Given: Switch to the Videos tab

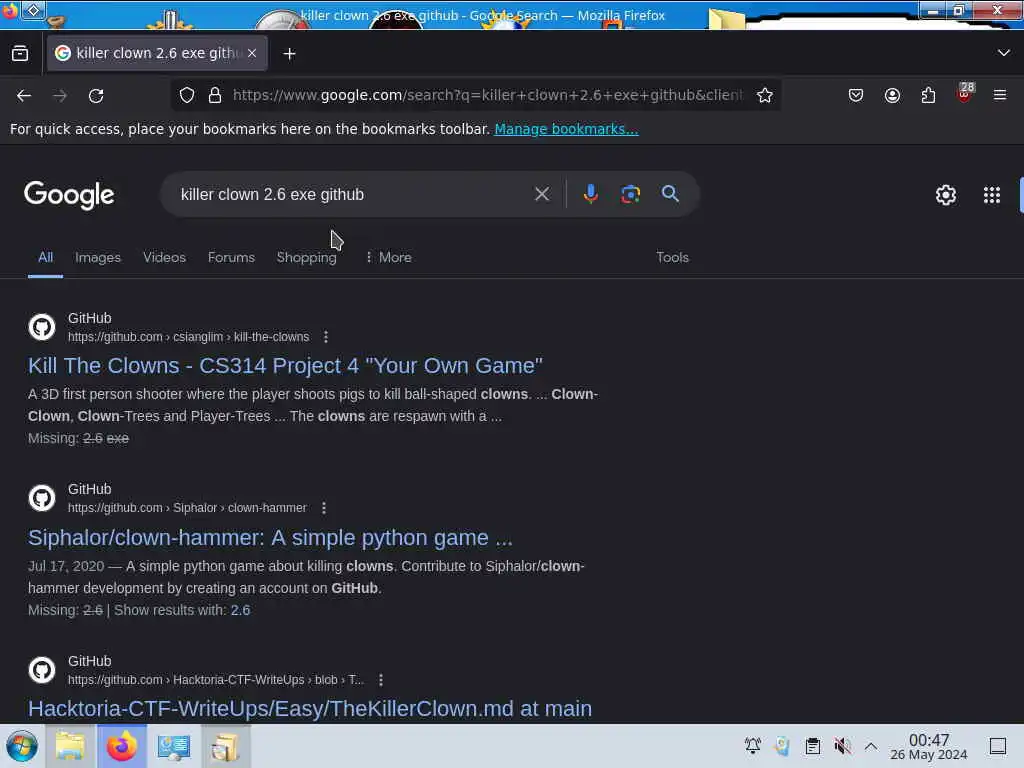Looking at the screenshot, I should tap(164, 257).
